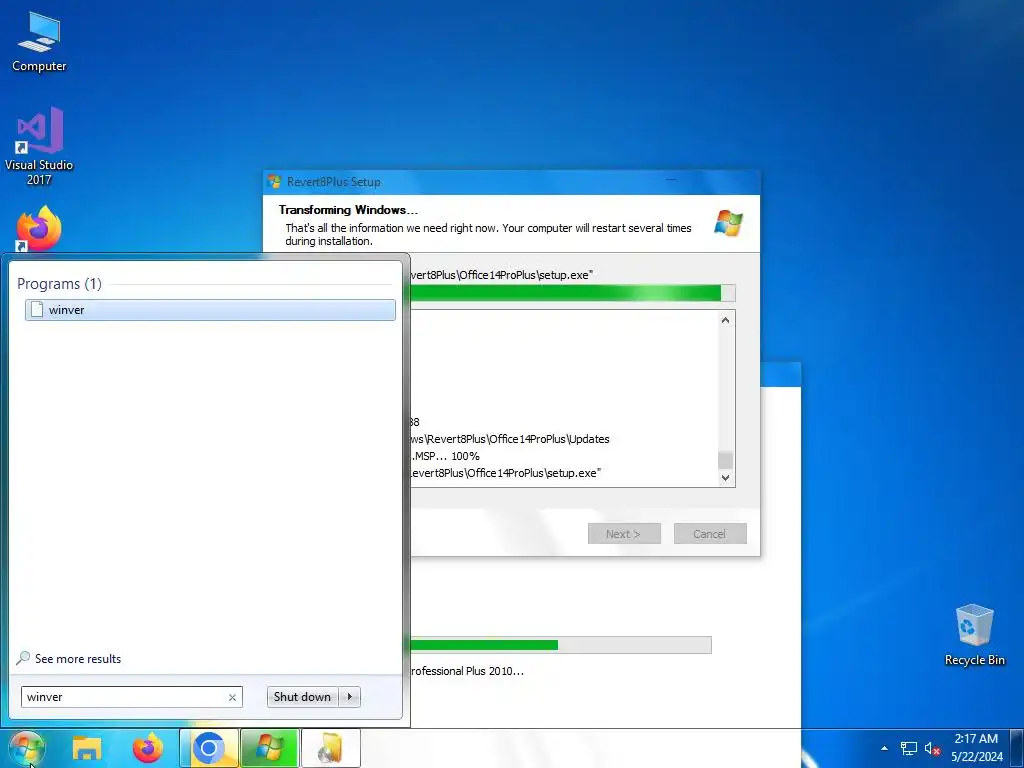Click the Office14ProPlus\Updates log line

coord(510,439)
